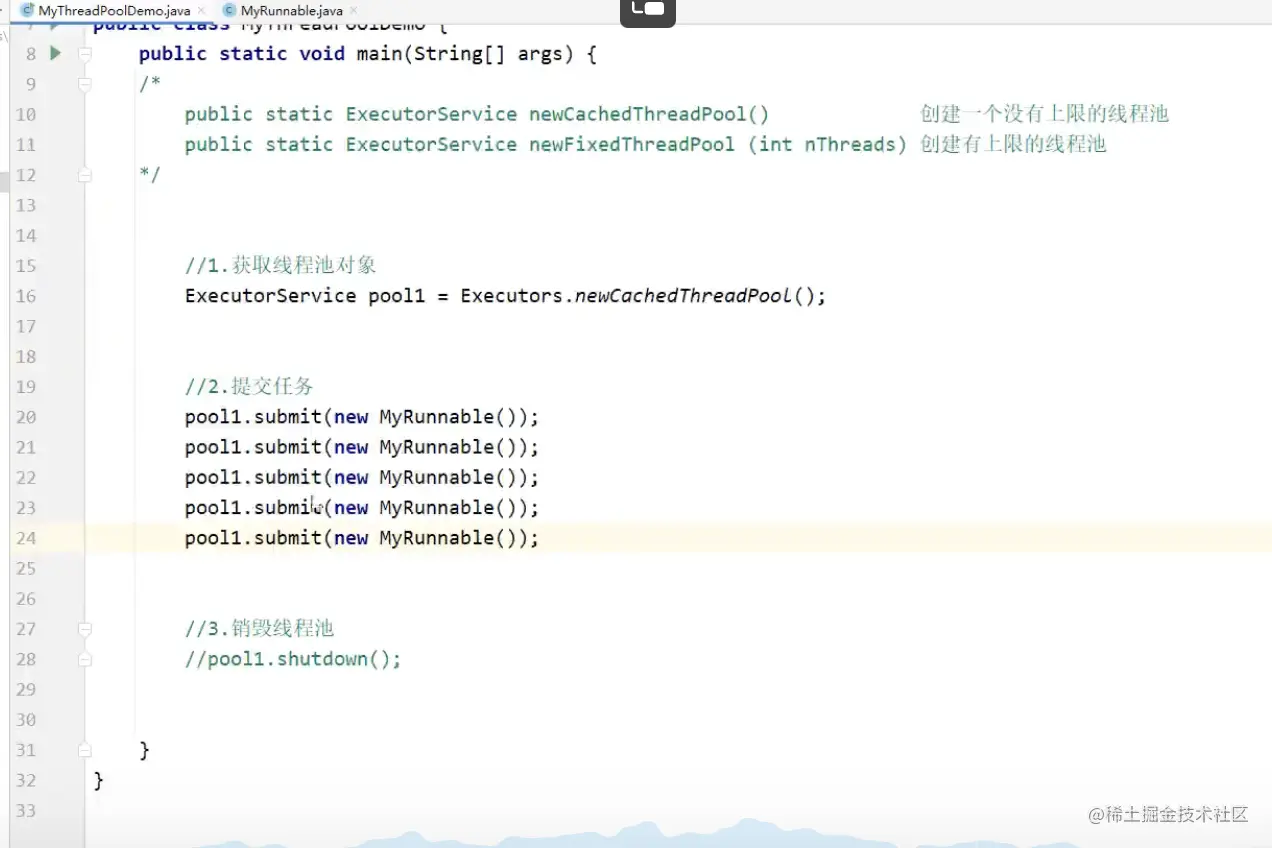This screenshot has height=848, width=1272.
Task: Click the Java class icon on MyThreadPoolDemo.java tab
Action: click(x=28, y=10)
